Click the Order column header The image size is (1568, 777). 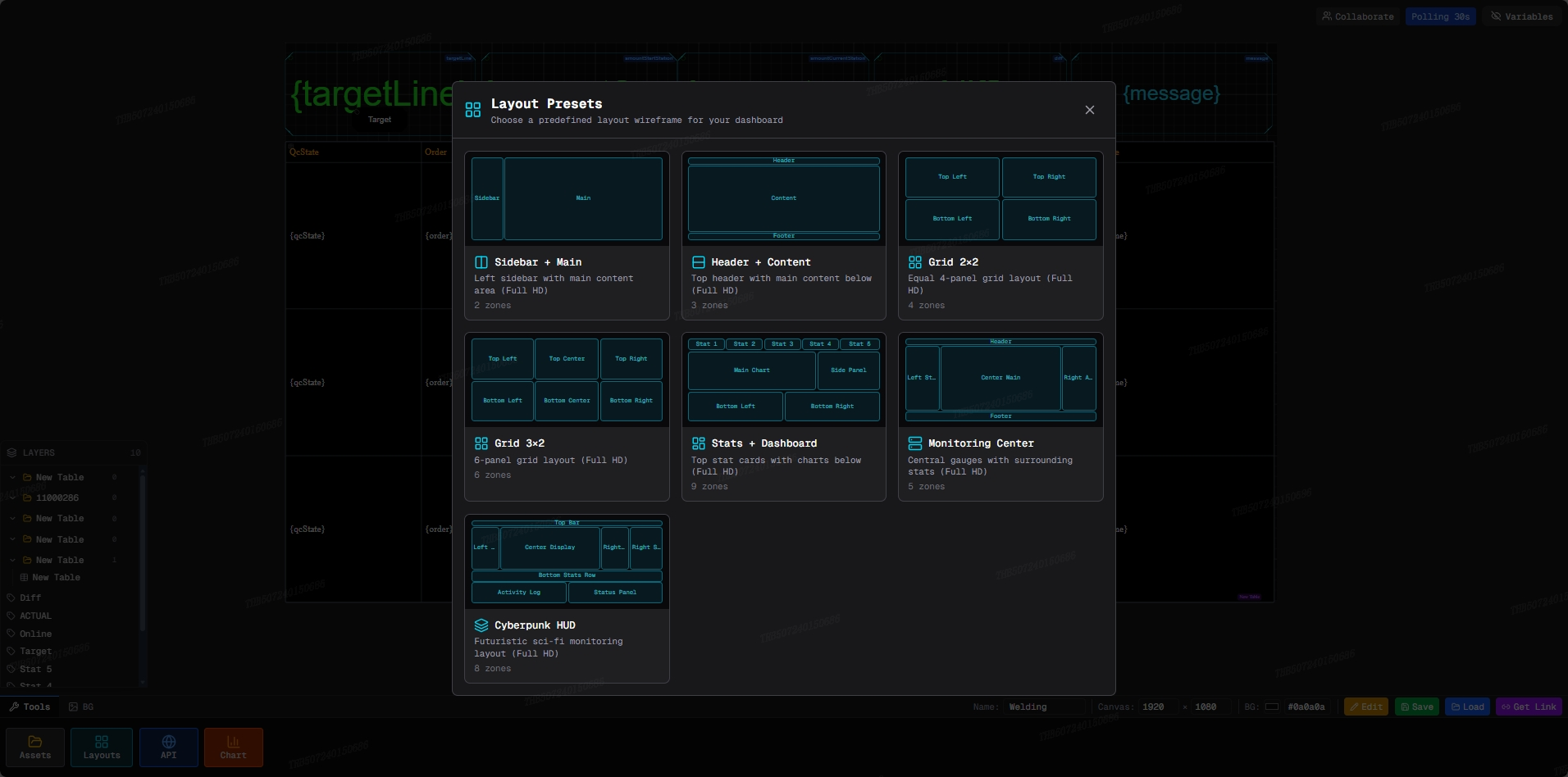pyautogui.click(x=435, y=152)
